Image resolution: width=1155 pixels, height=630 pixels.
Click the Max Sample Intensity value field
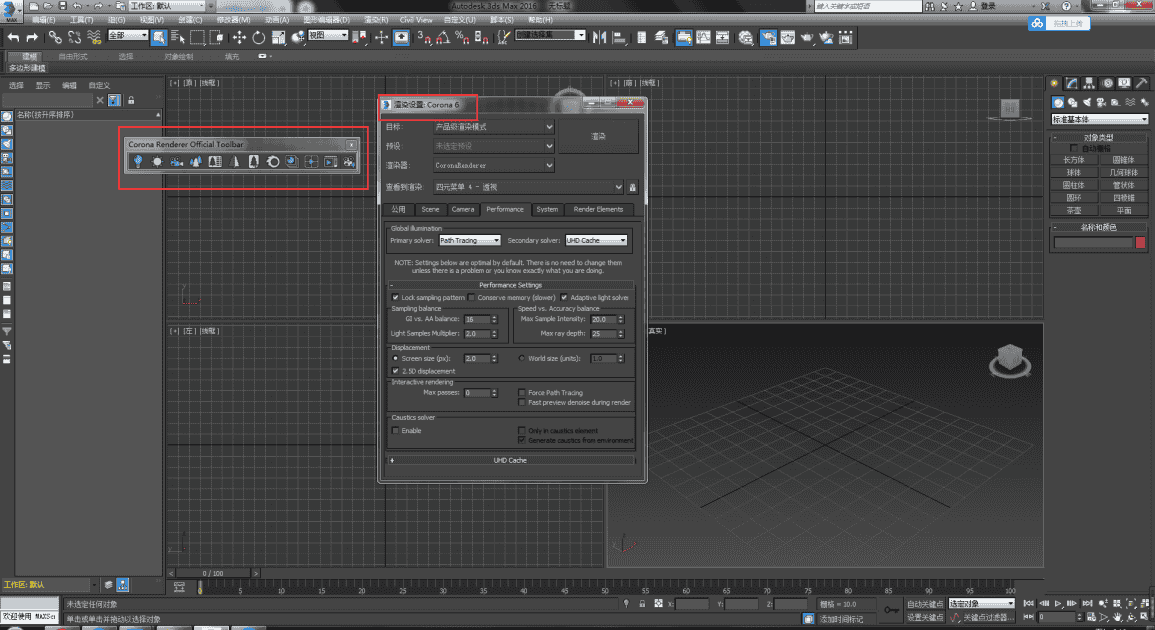pos(604,320)
